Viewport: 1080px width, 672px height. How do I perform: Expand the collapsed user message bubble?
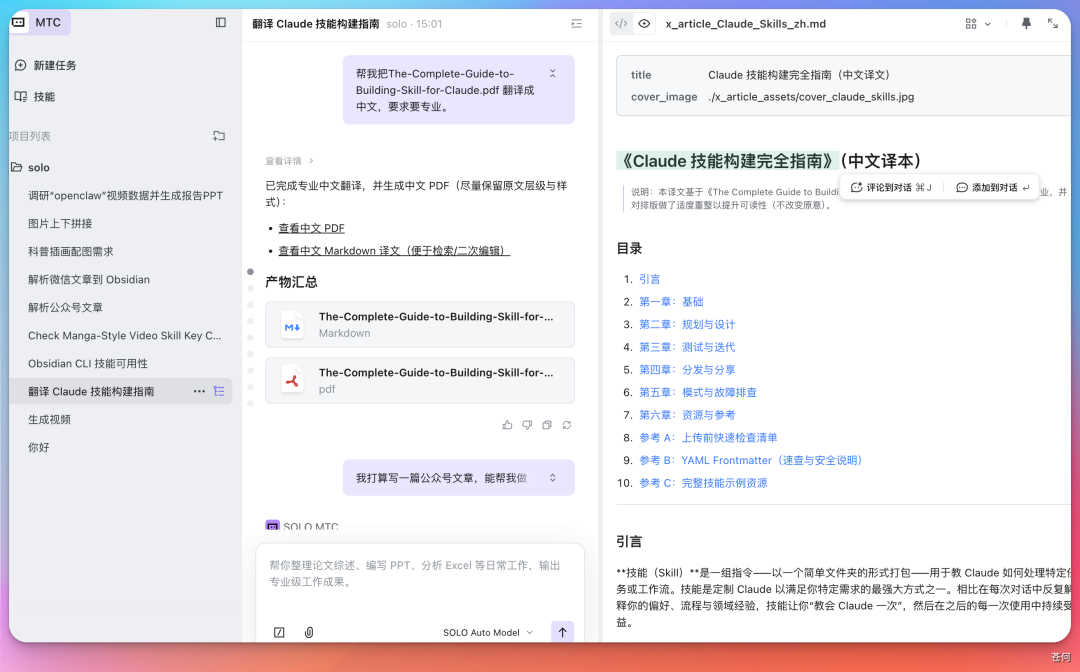click(552, 73)
